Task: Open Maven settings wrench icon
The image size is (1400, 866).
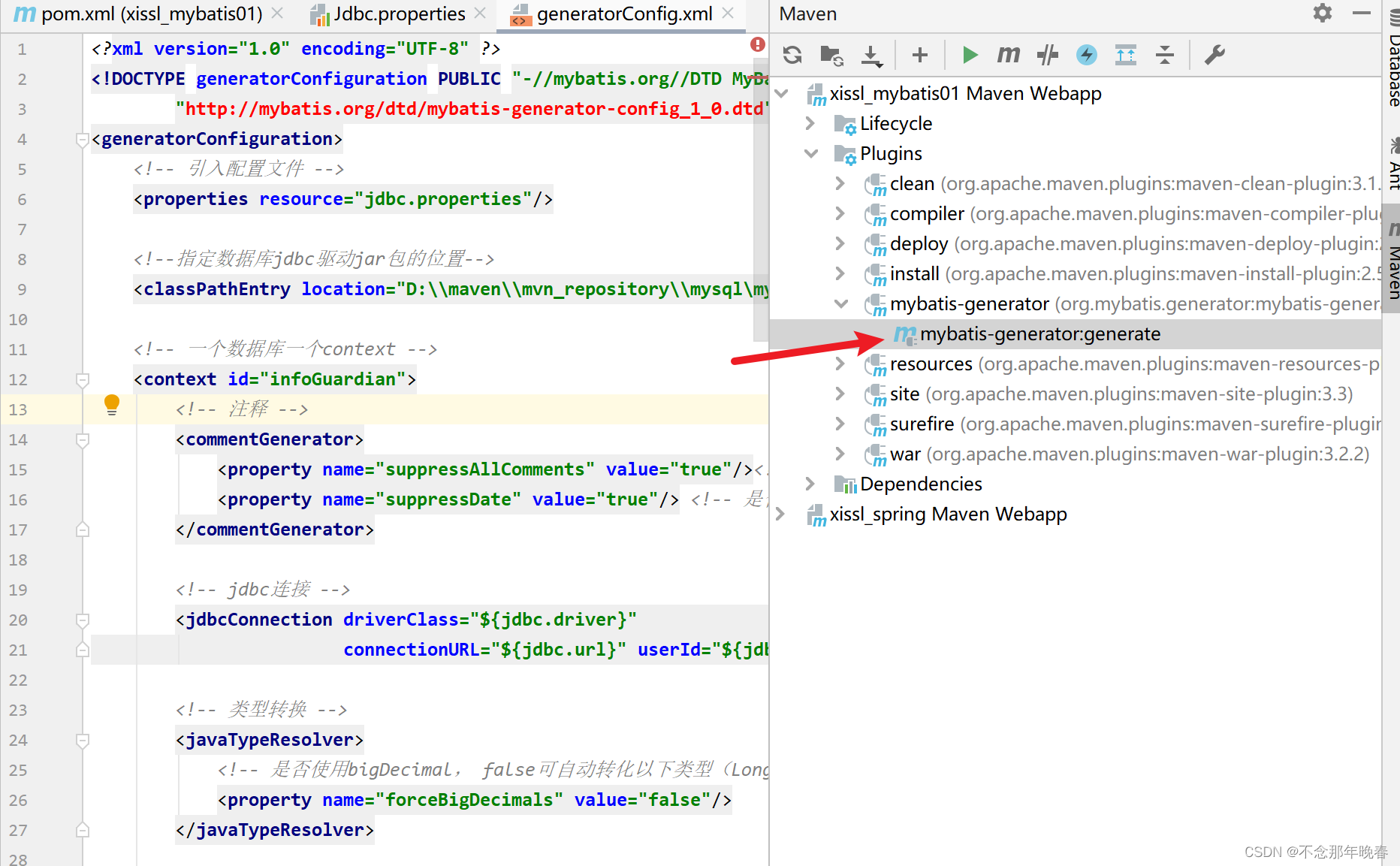Action: click(1214, 55)
